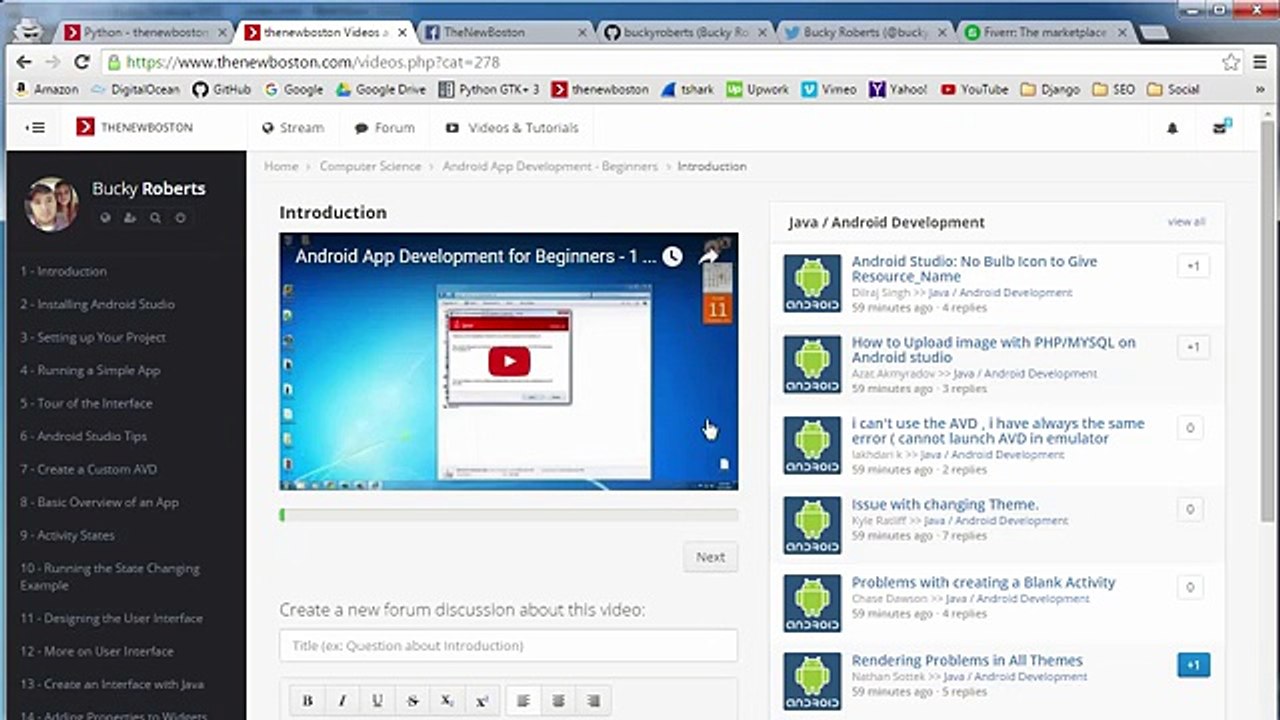
Task: Click the settings circle icon under Bucky Roberts
Action: [x=180, y=217]
